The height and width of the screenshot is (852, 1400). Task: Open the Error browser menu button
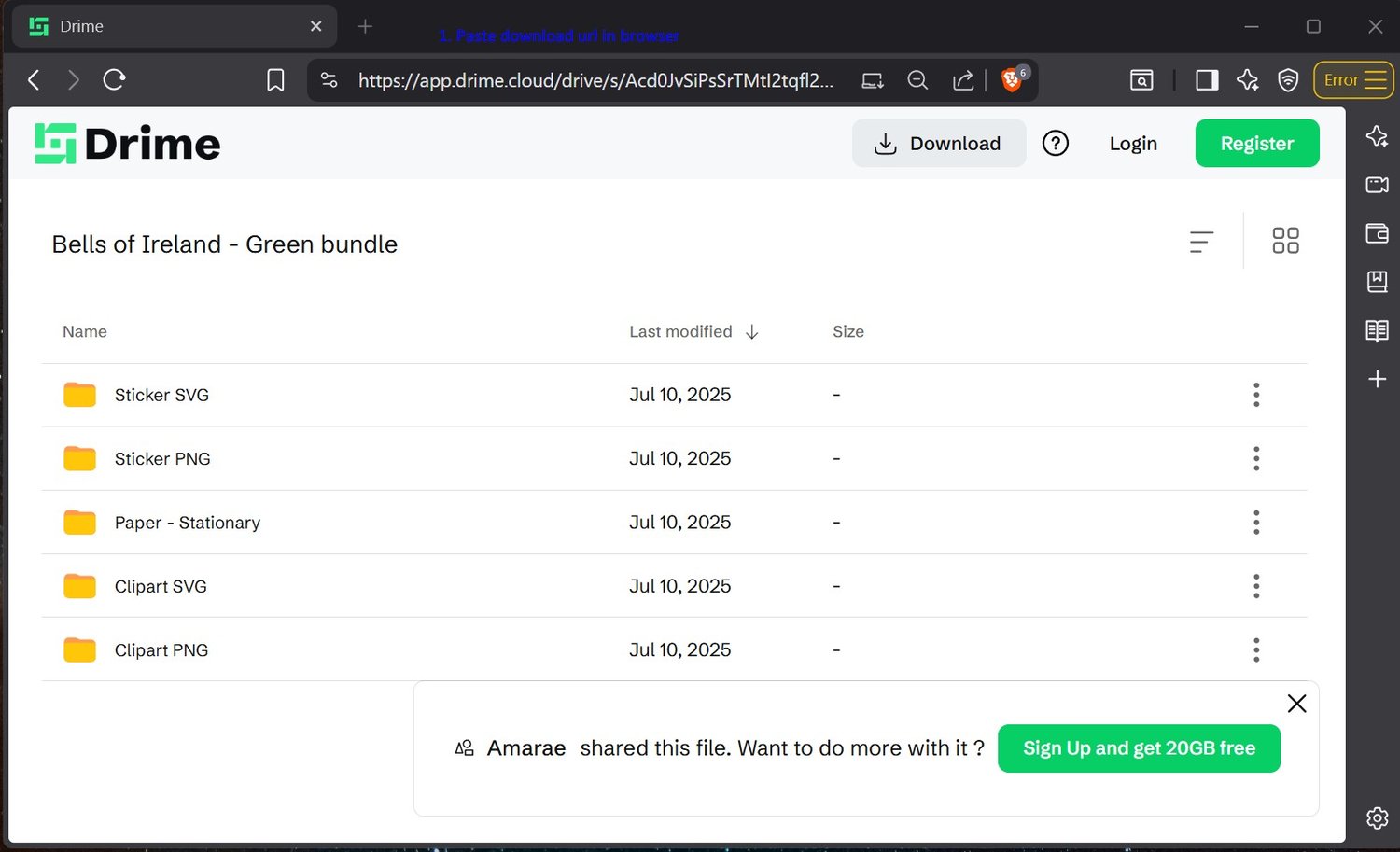click(1353, 80)
